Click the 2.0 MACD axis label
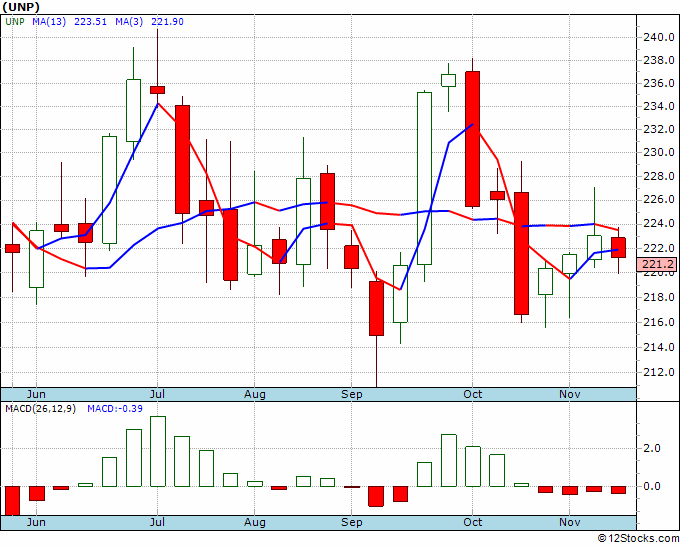The height and width of the screenshot is (546, 680). pos(652,448)
